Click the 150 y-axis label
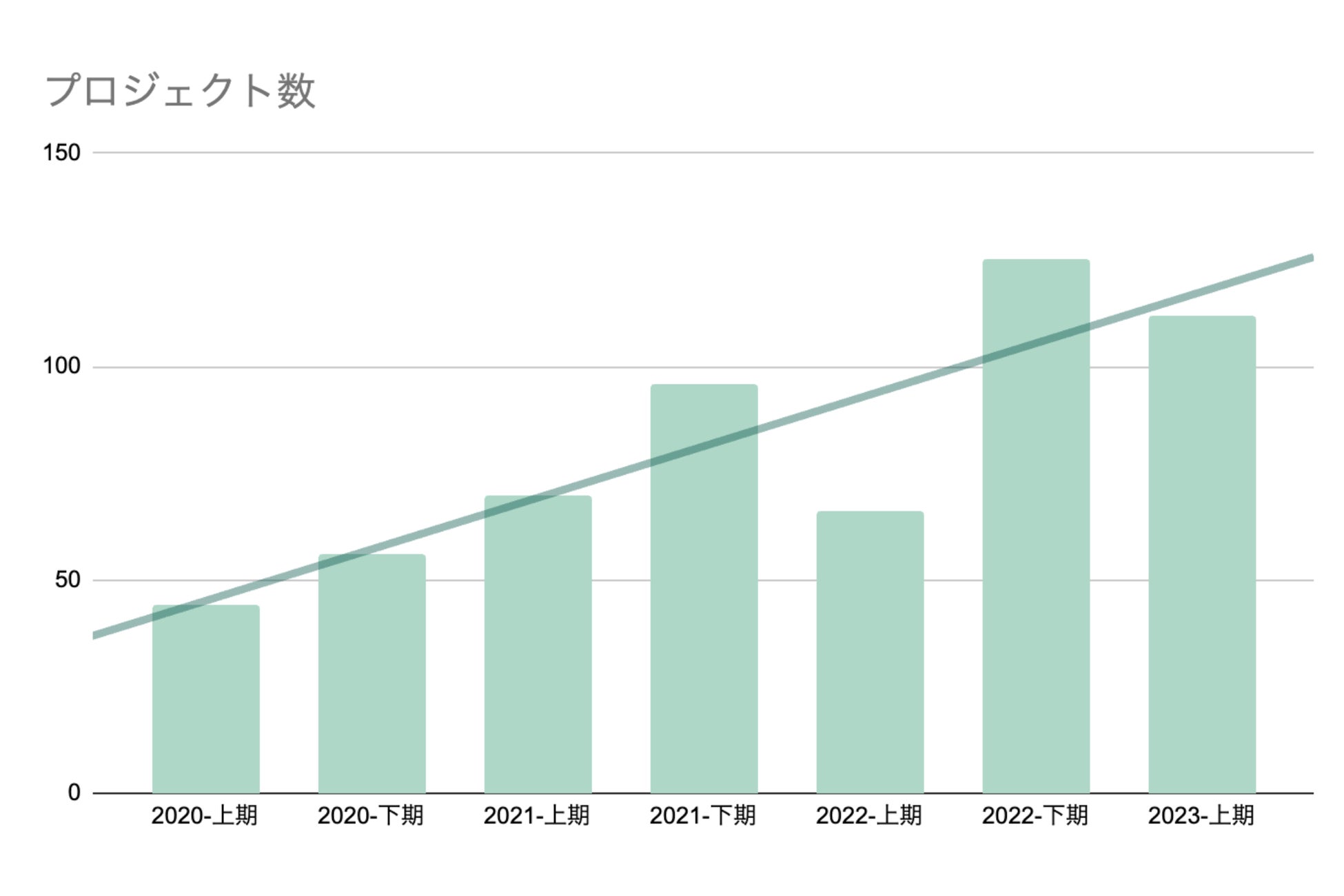1344x896 pixels. coord(62,152)
